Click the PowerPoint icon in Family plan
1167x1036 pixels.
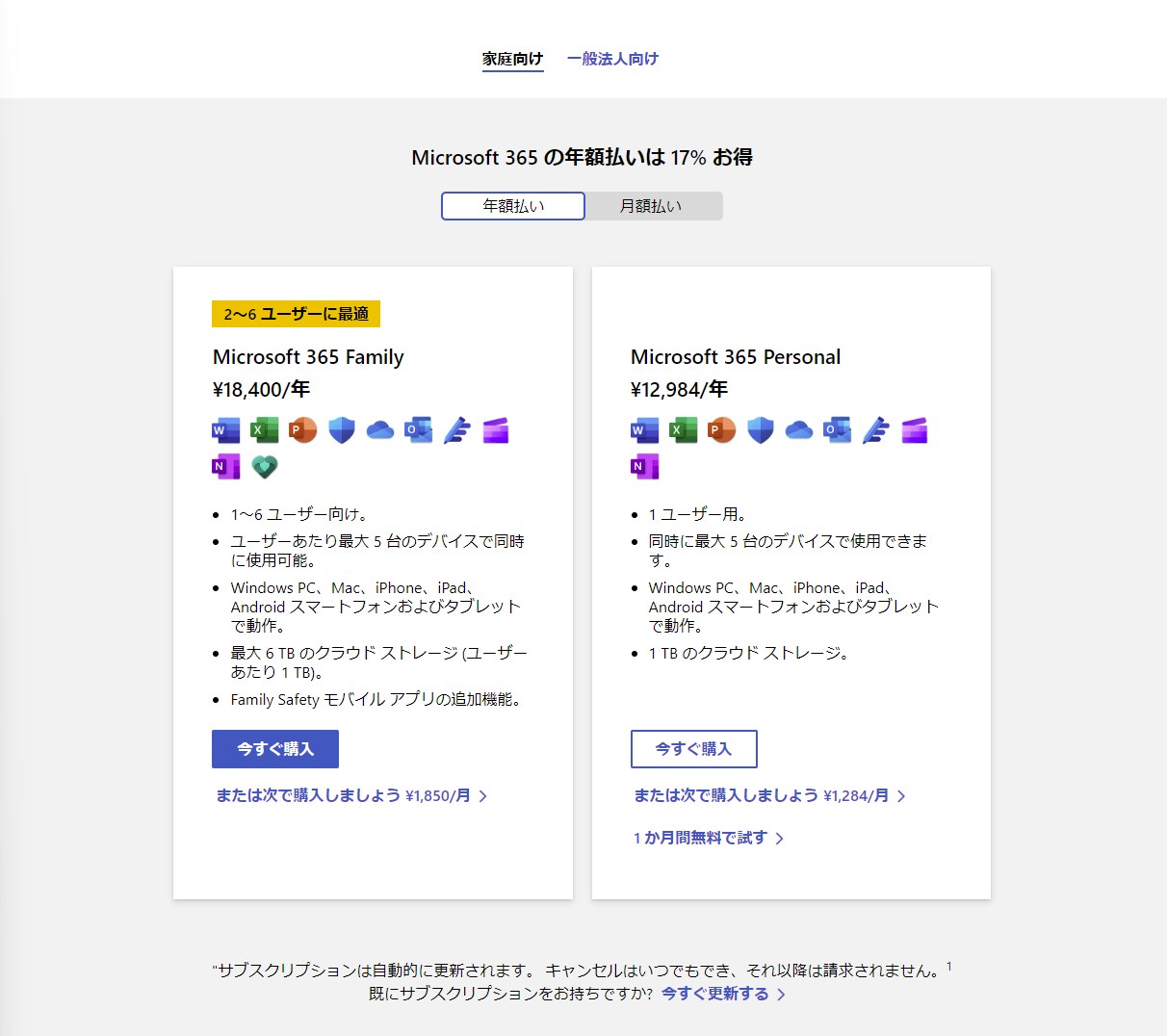[303, 430]
